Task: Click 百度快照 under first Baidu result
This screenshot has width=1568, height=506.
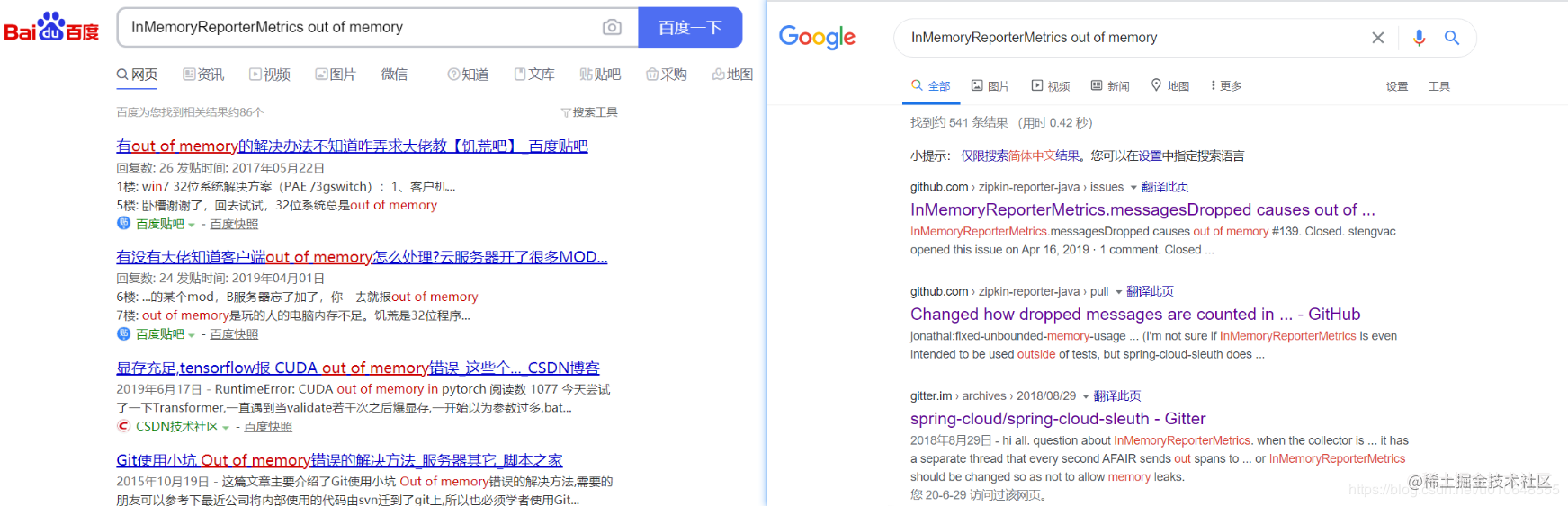Action: click(x=234, y=224)
